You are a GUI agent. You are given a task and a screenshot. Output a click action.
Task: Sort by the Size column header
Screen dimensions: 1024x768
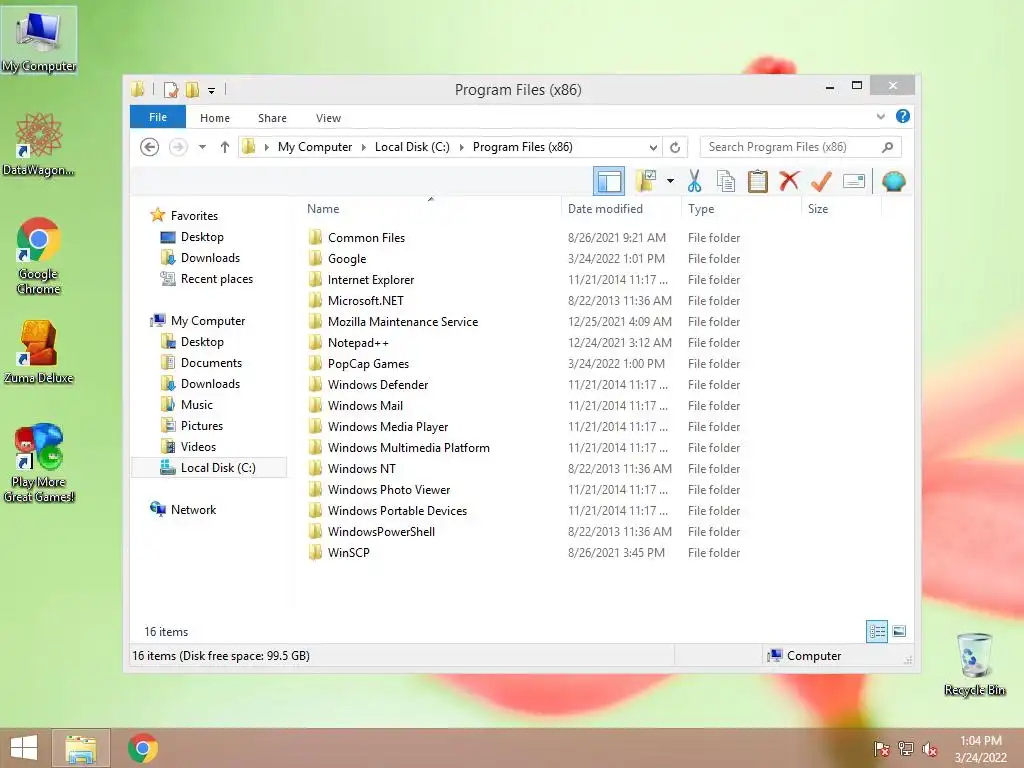tap(841, 208)
